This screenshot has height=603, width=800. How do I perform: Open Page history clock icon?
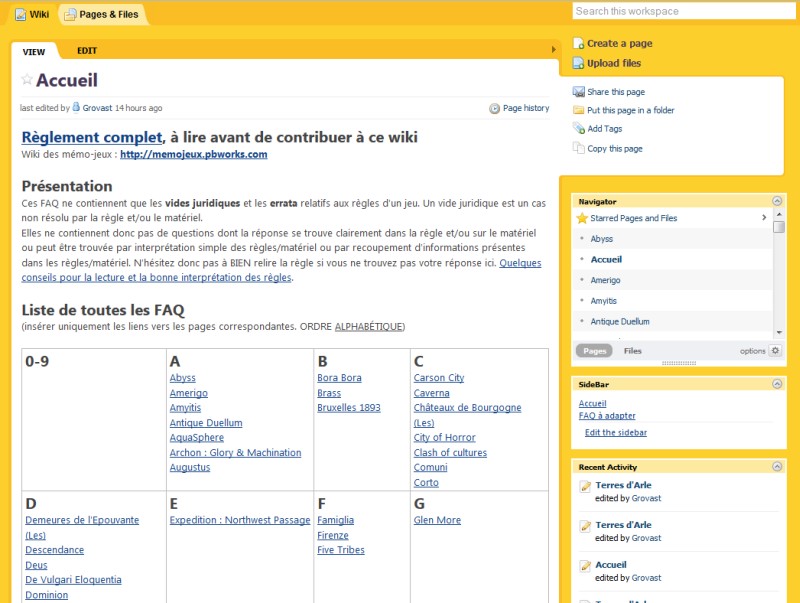point(495,108)
